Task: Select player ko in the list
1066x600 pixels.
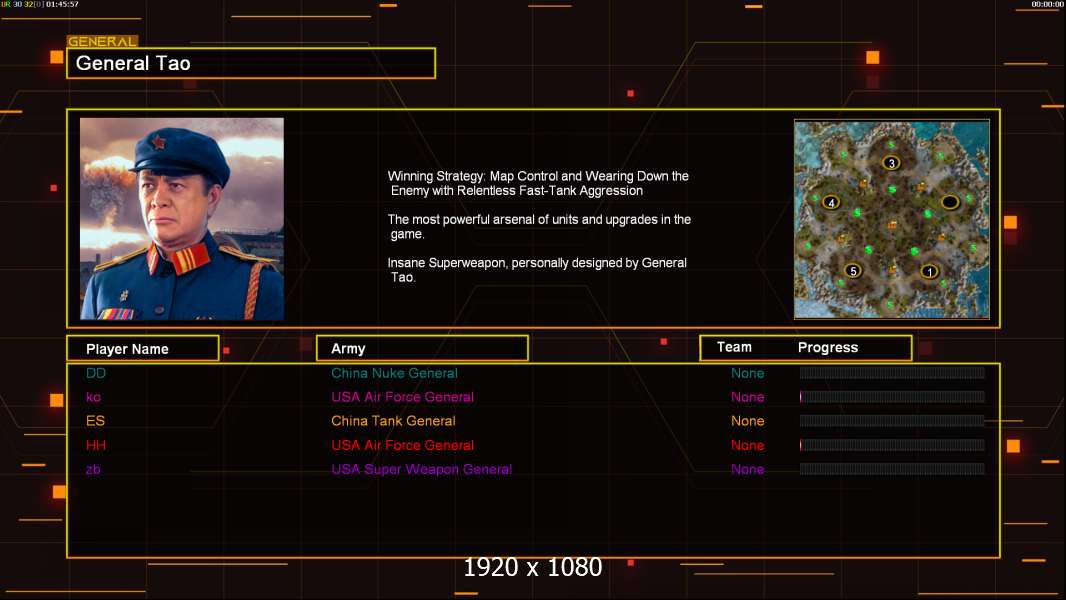Action: click(x=93, y=397)
